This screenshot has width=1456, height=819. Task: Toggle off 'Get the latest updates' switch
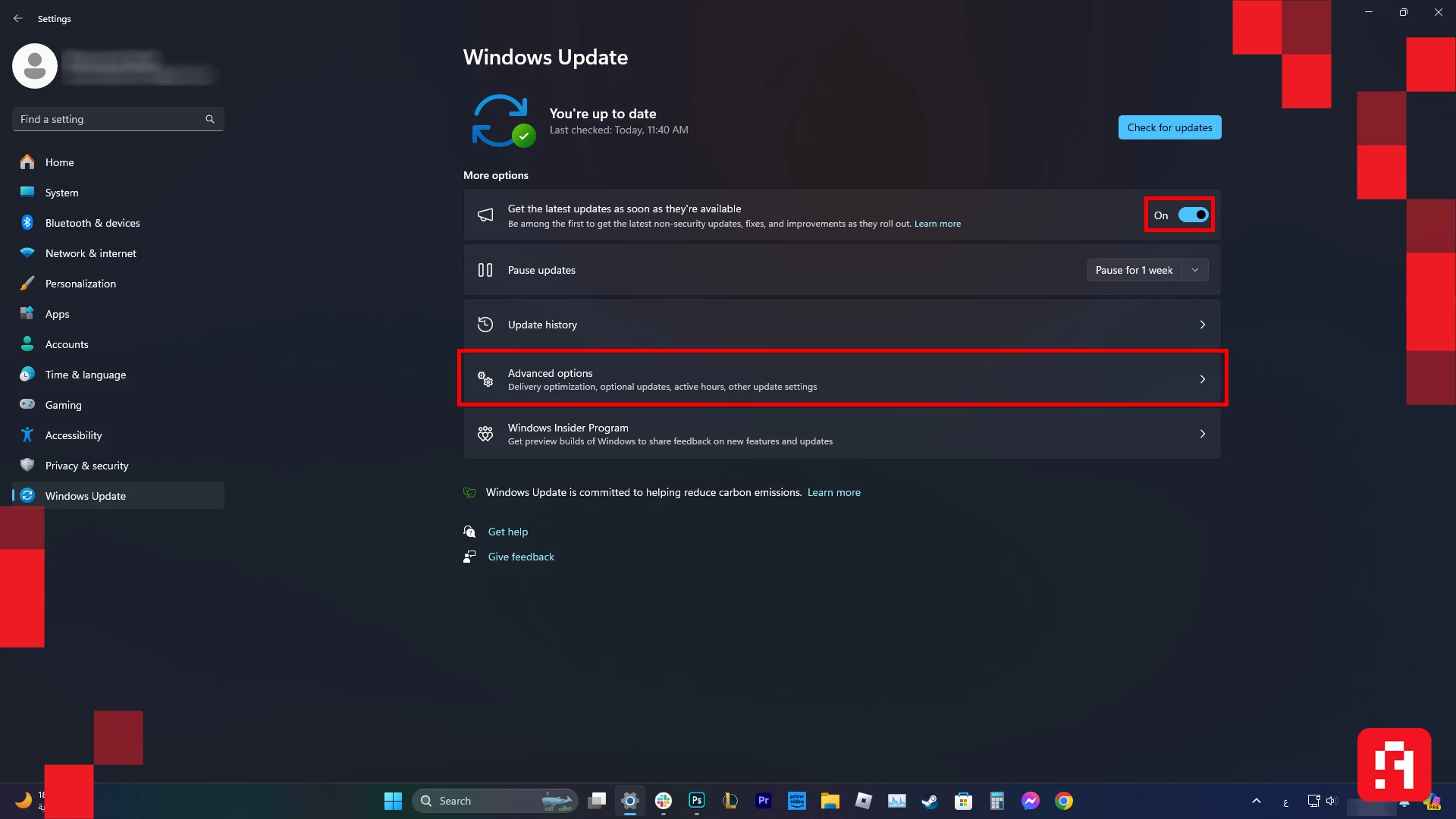pos(1192,215)
